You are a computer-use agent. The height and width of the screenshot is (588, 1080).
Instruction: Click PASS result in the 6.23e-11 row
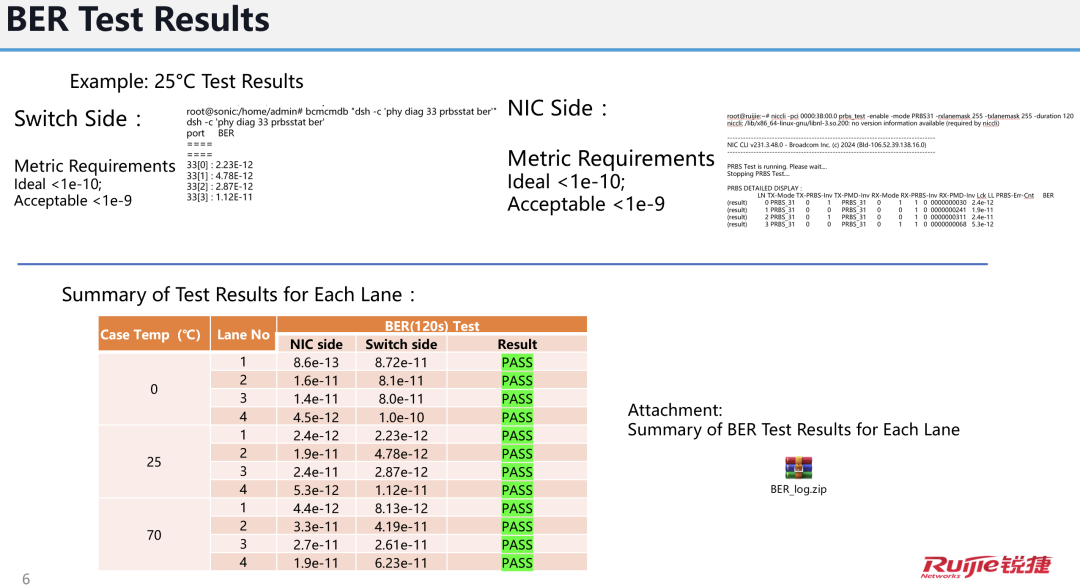click(517, 563)
